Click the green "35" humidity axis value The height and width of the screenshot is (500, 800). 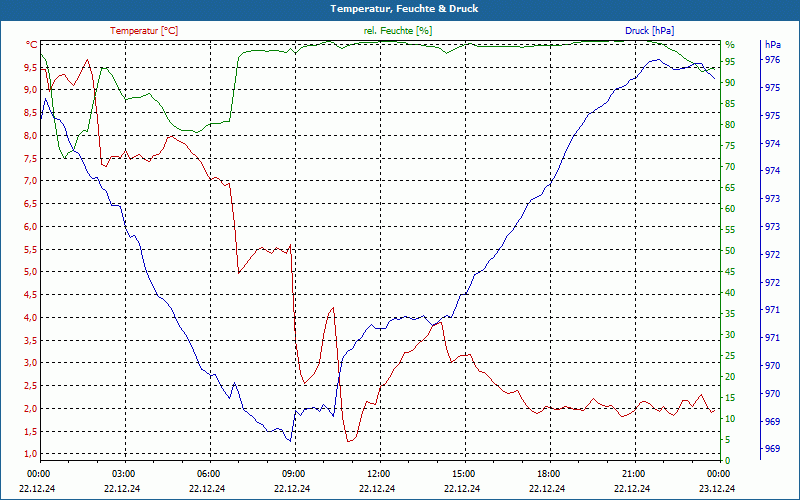coord(730,314)
